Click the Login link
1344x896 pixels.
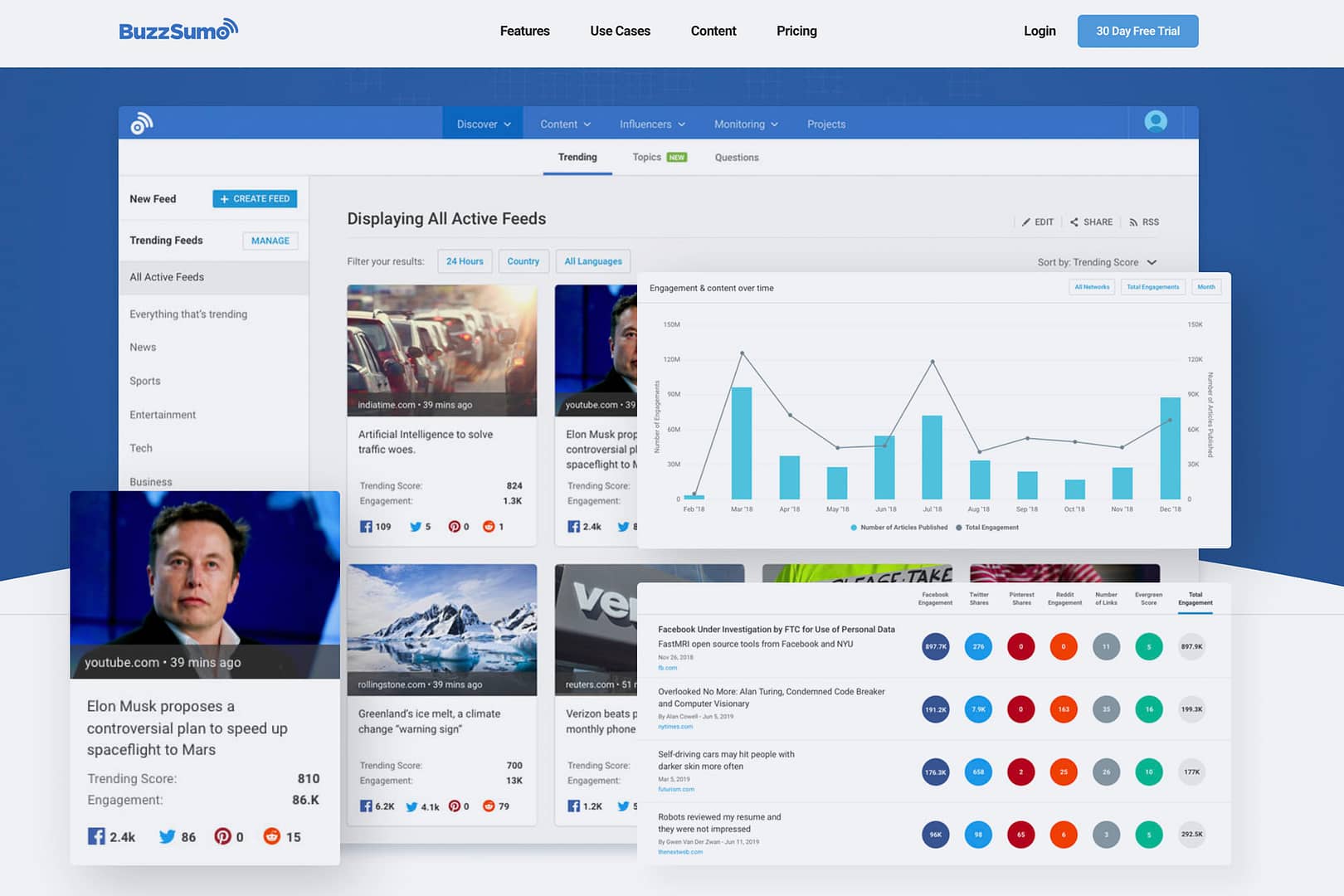pyautogui.click(x=1040, y=31)
